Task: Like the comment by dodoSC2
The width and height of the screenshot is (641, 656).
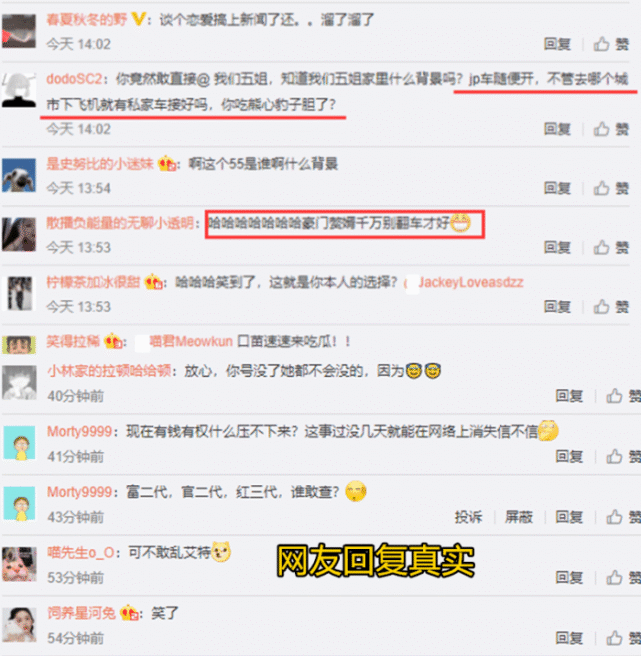Action: coord(611,129)
